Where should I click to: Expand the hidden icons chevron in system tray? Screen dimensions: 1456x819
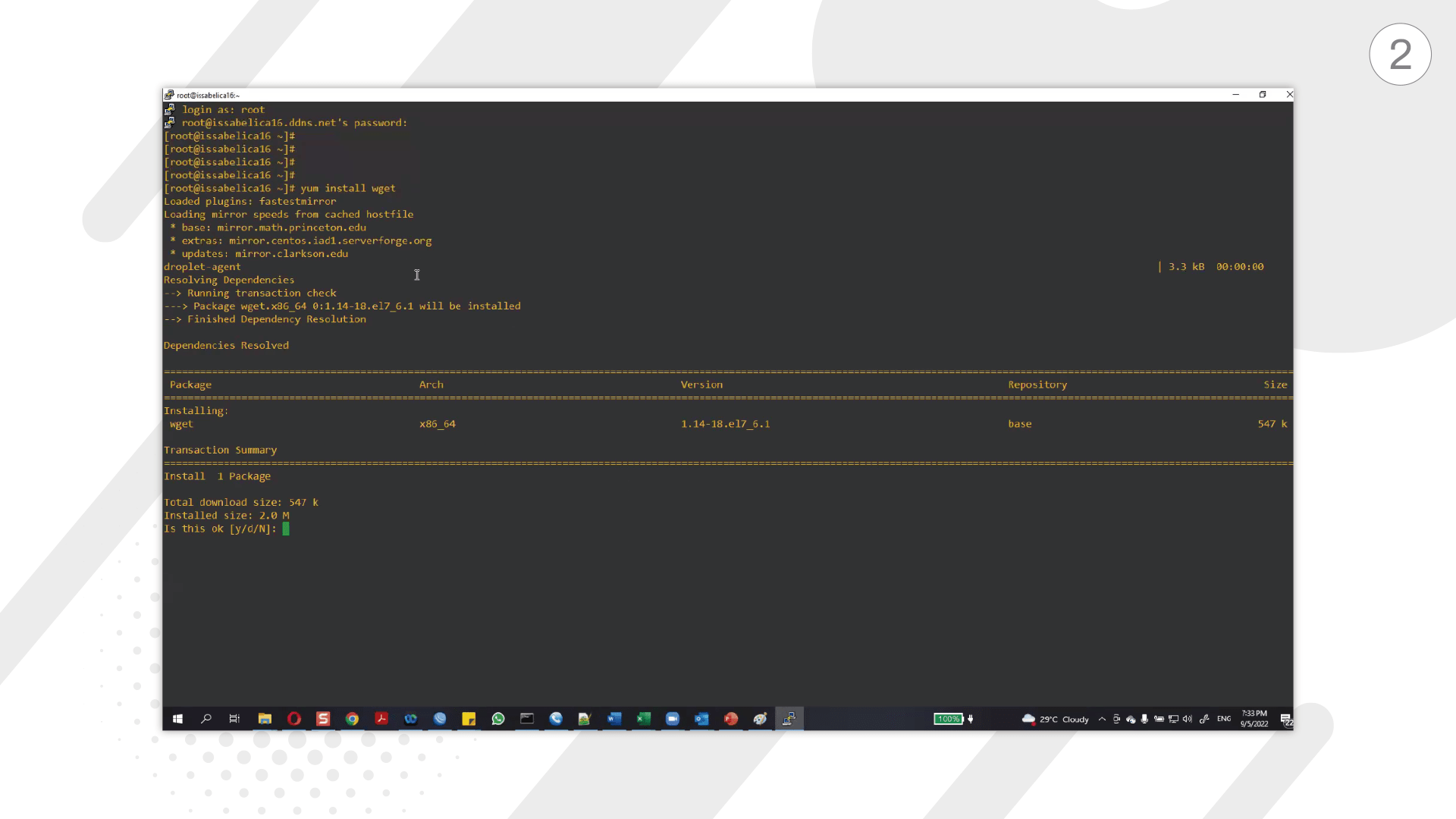coord(1102,719)
